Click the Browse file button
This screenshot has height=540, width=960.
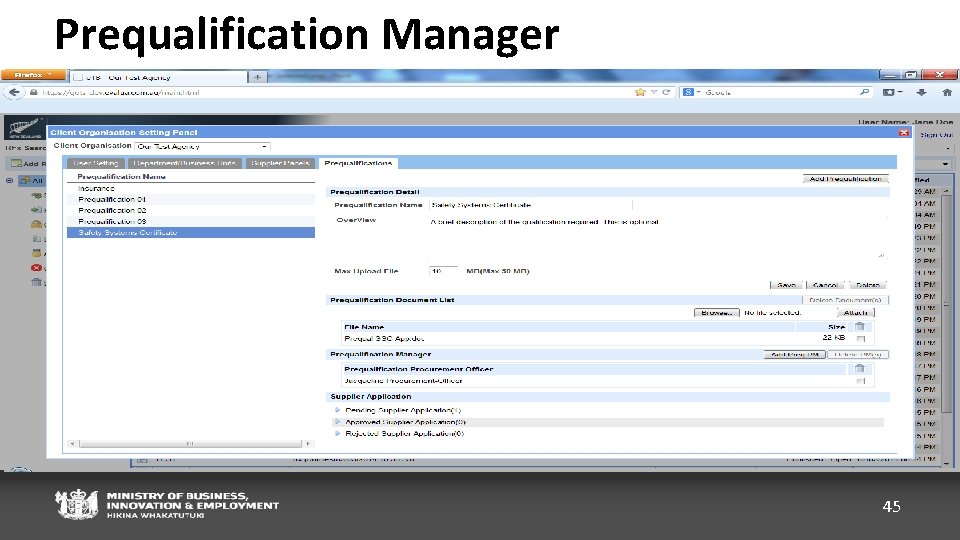point(716,313)
